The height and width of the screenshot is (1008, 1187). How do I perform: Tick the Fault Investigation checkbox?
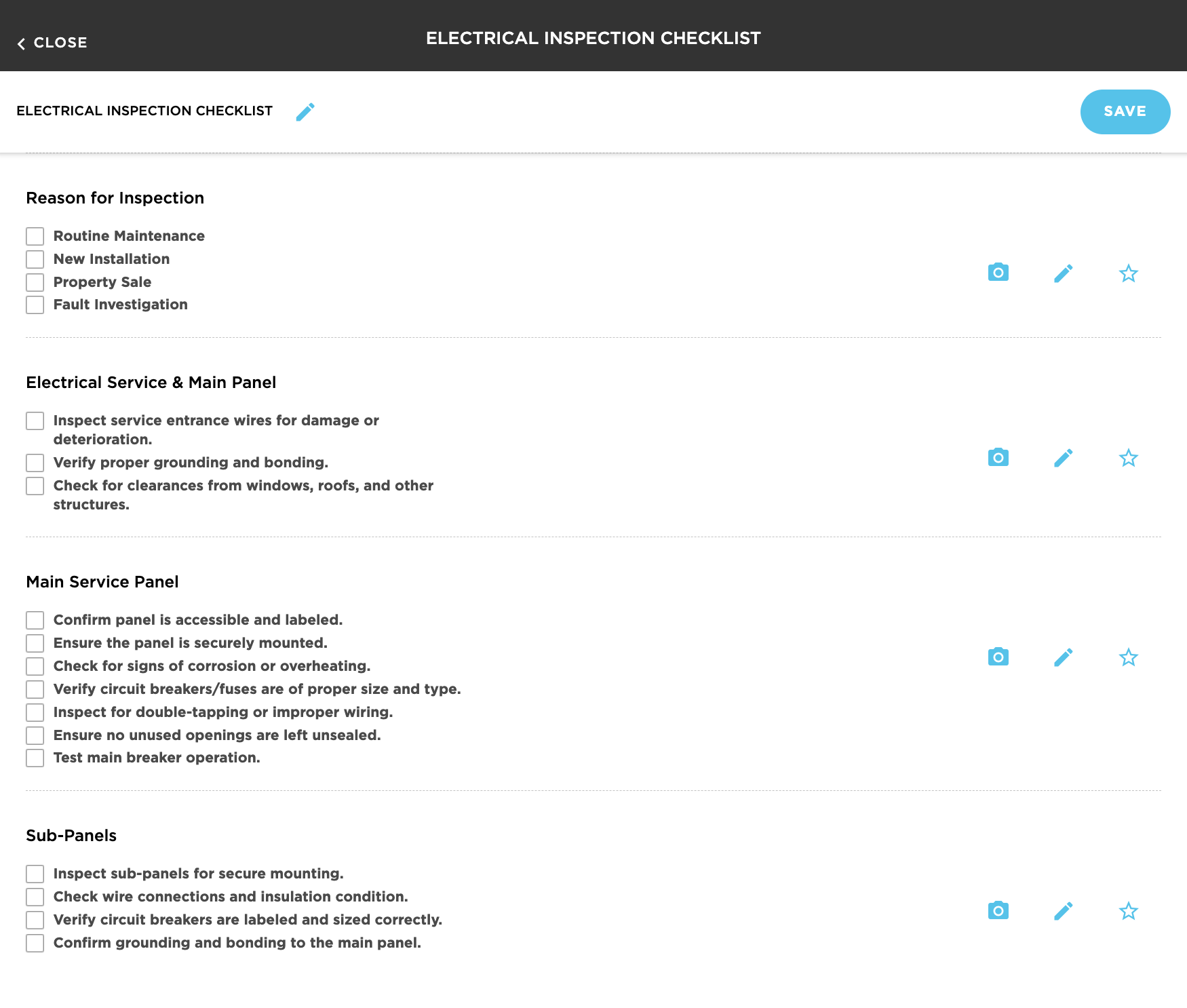point(35,305)
